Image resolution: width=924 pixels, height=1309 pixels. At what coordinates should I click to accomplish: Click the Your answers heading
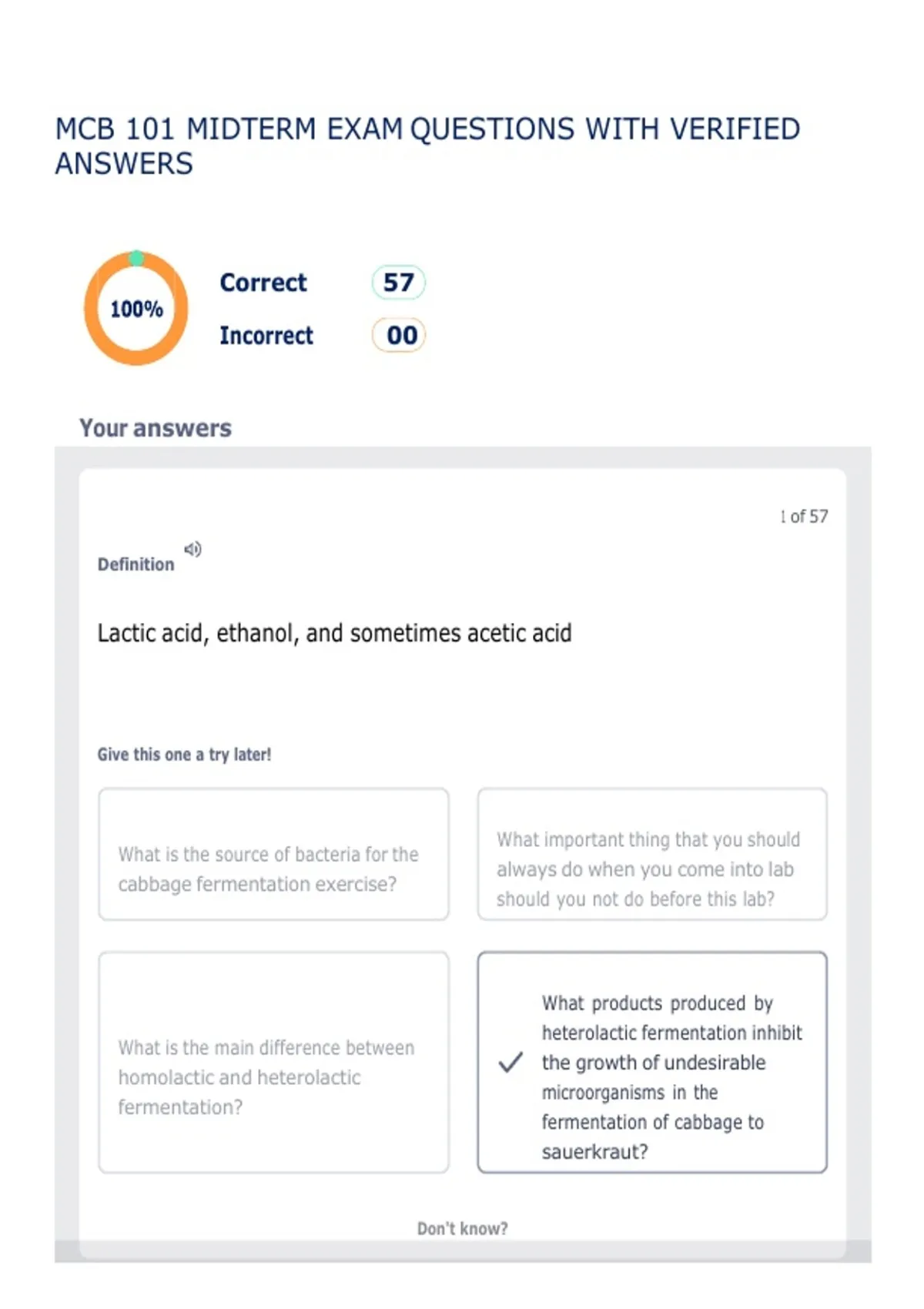(x=156, y=428)
